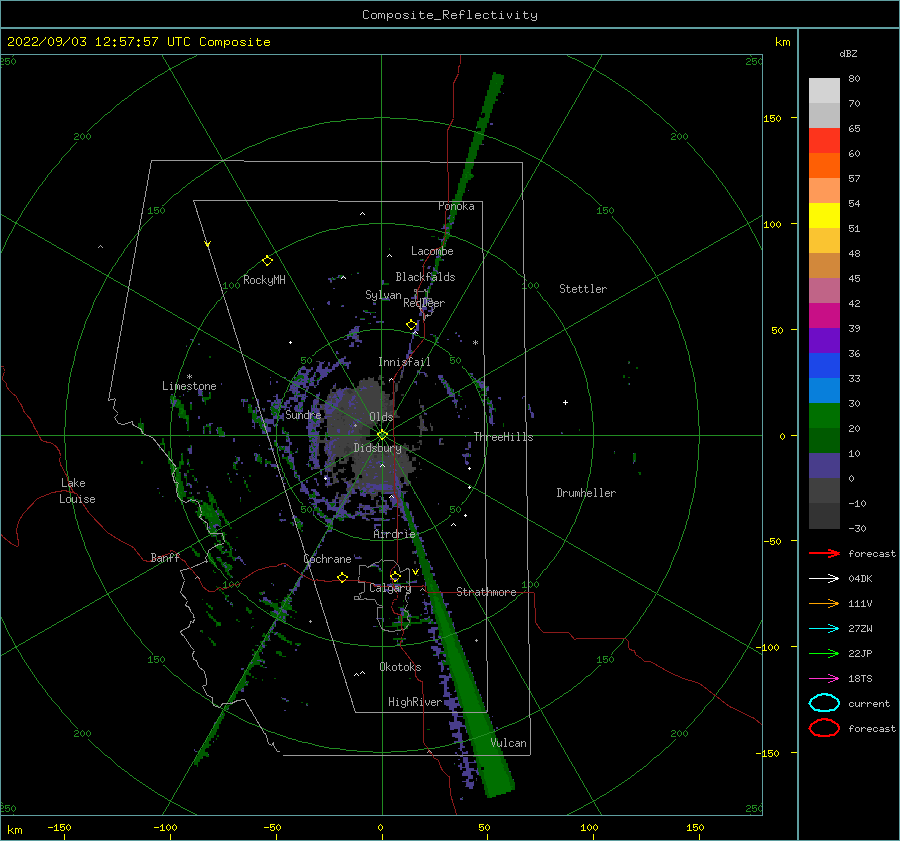The image size is (900, 841).
Task: Click the light gray swatch between 80 and 70
Action: click(824, 91)
